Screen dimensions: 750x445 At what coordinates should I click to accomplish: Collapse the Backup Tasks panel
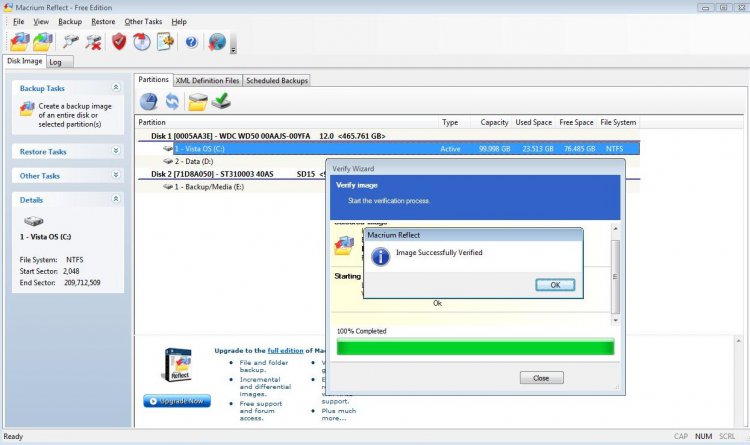116,87
